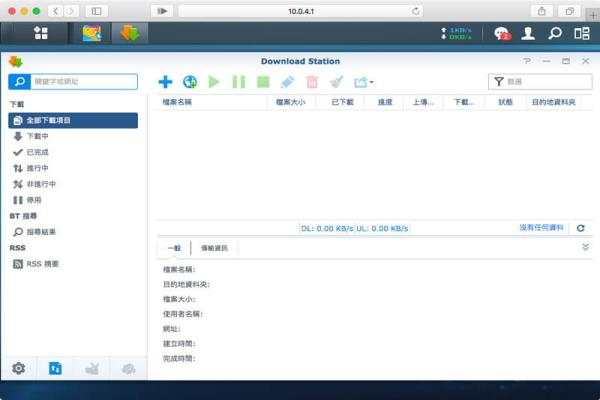The image size is (600, 400).
Task: Delete selected task with trash icon
Action: click(x=312, y=82)
